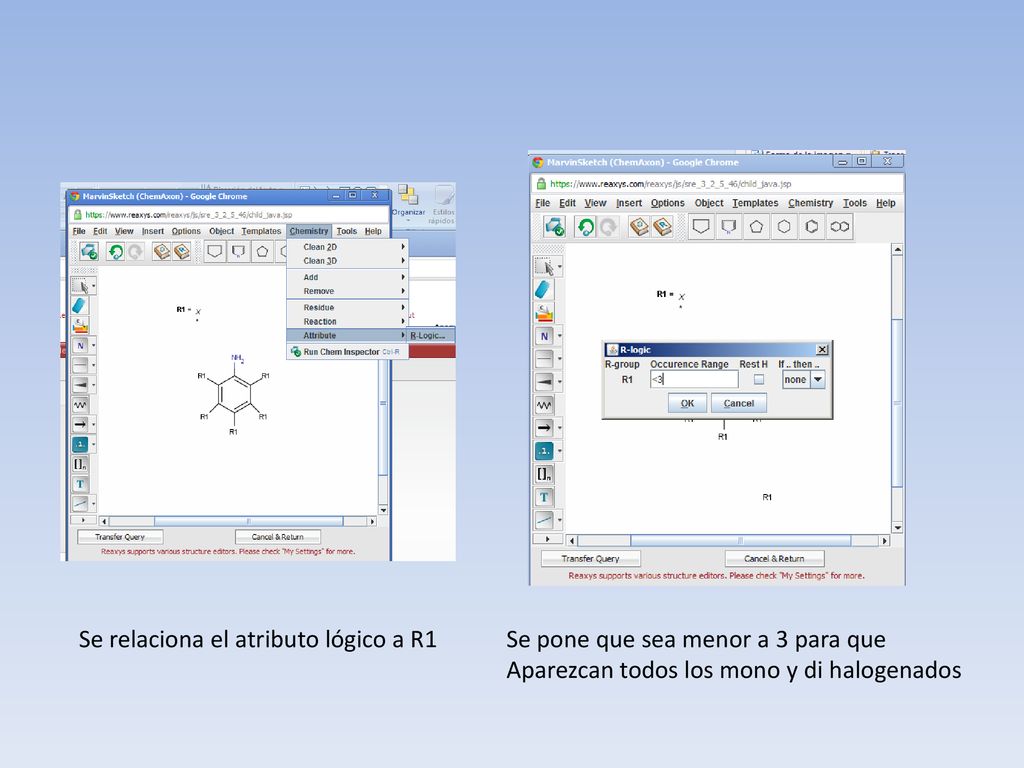Click Transfer Query in left window
This screenshot has width=1024, height=768.
pos(120,537)
